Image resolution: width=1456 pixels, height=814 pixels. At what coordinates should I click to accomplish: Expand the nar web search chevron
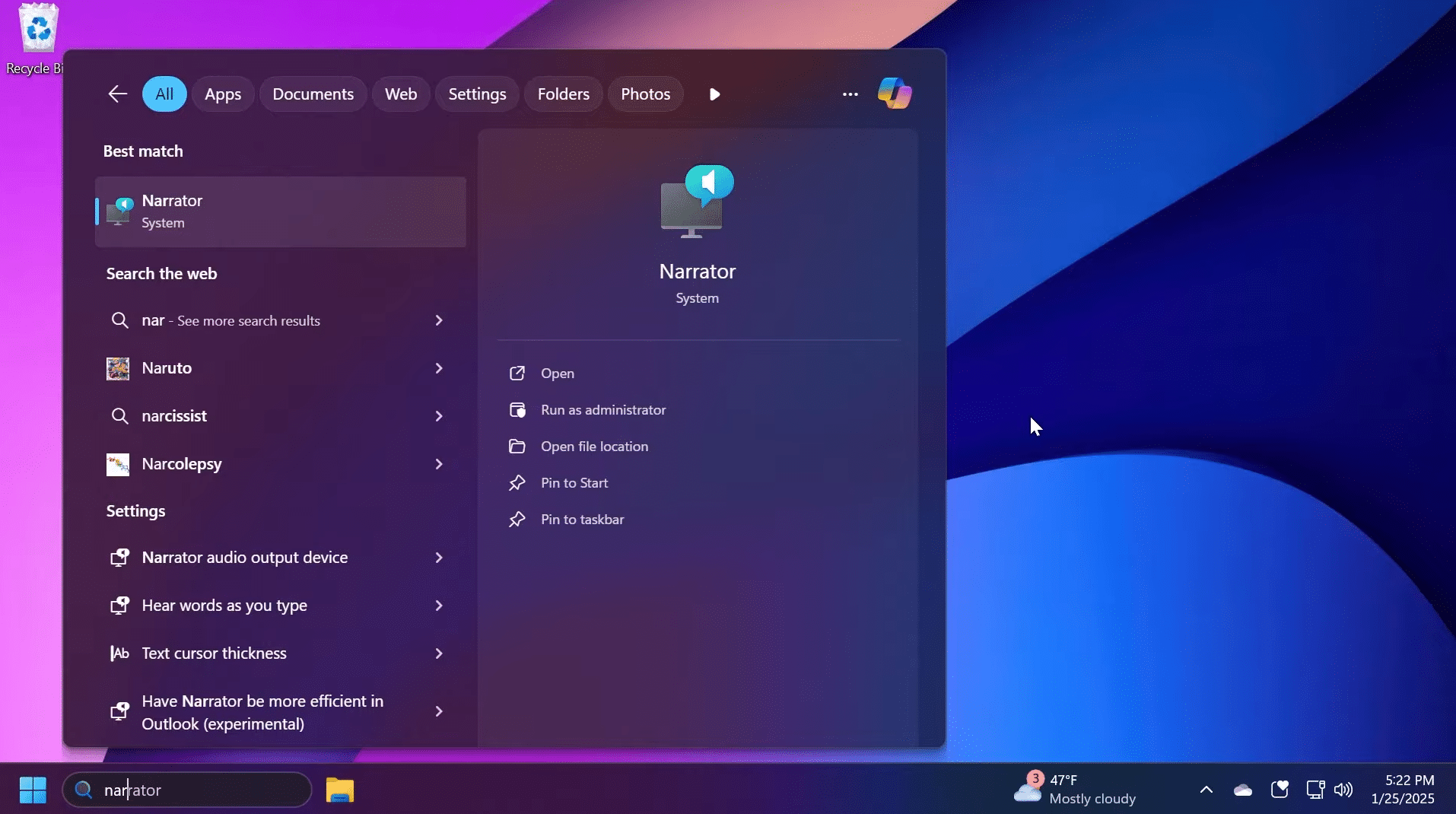(439, 320)
